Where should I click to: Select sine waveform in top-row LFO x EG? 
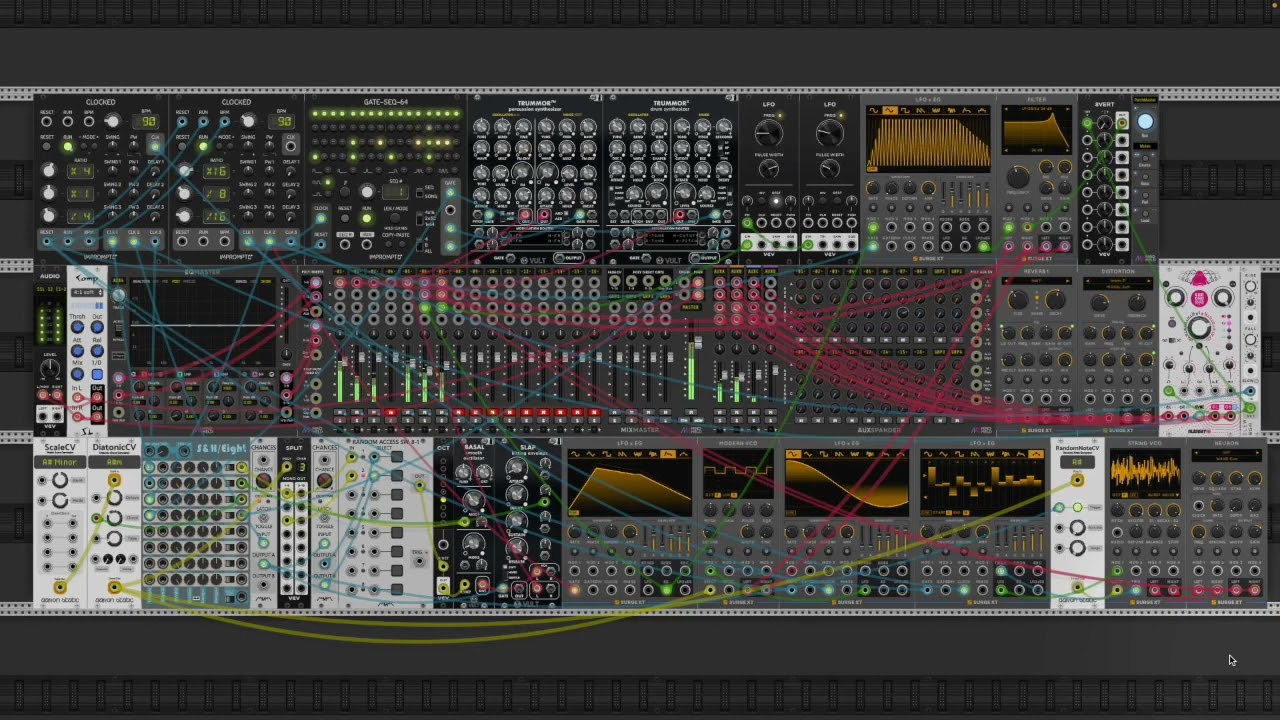coord(874,110)
